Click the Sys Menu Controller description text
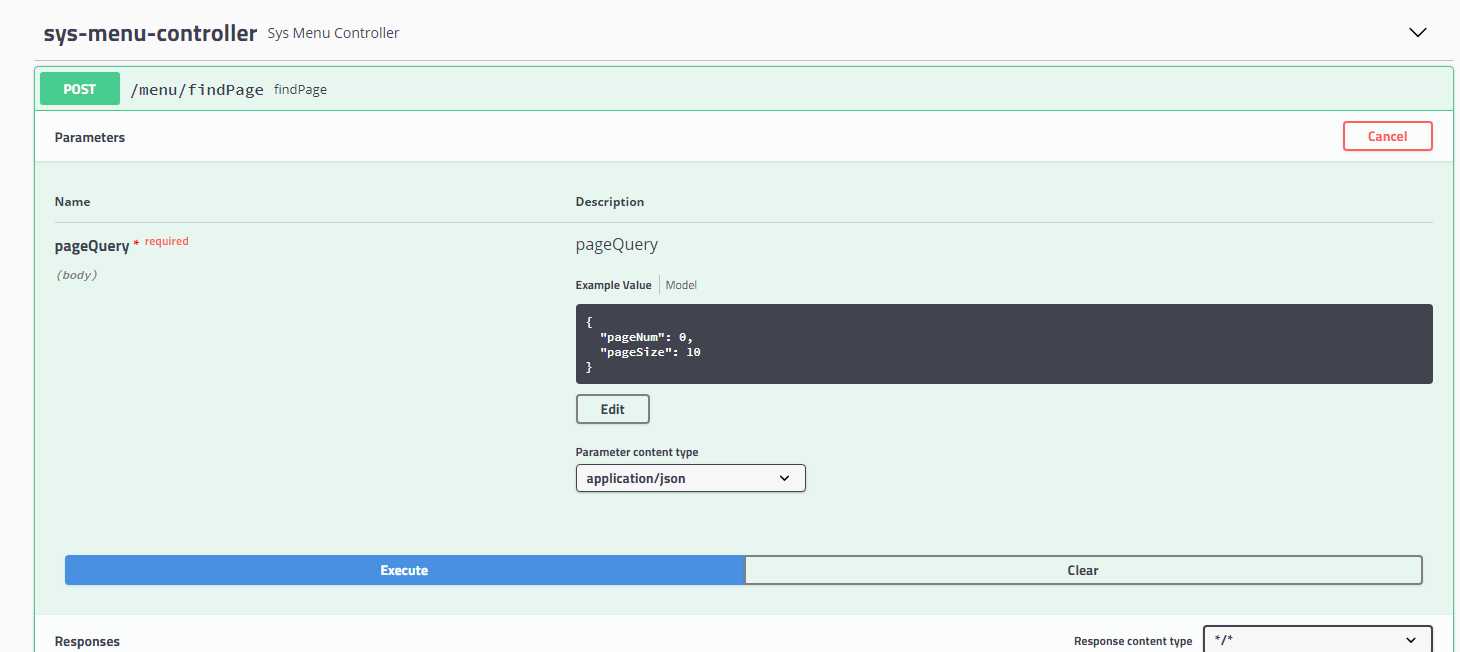Image resolution: width=1460 pixels, height=652 pixels. (333, 33)
